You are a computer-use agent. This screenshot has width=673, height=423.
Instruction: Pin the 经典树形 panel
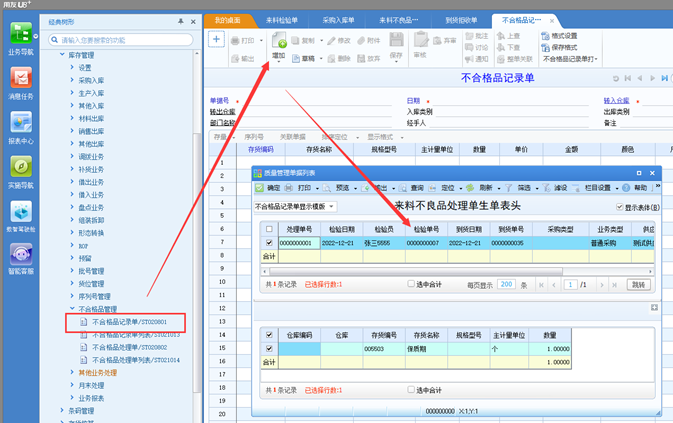click(x=181, y=21)
